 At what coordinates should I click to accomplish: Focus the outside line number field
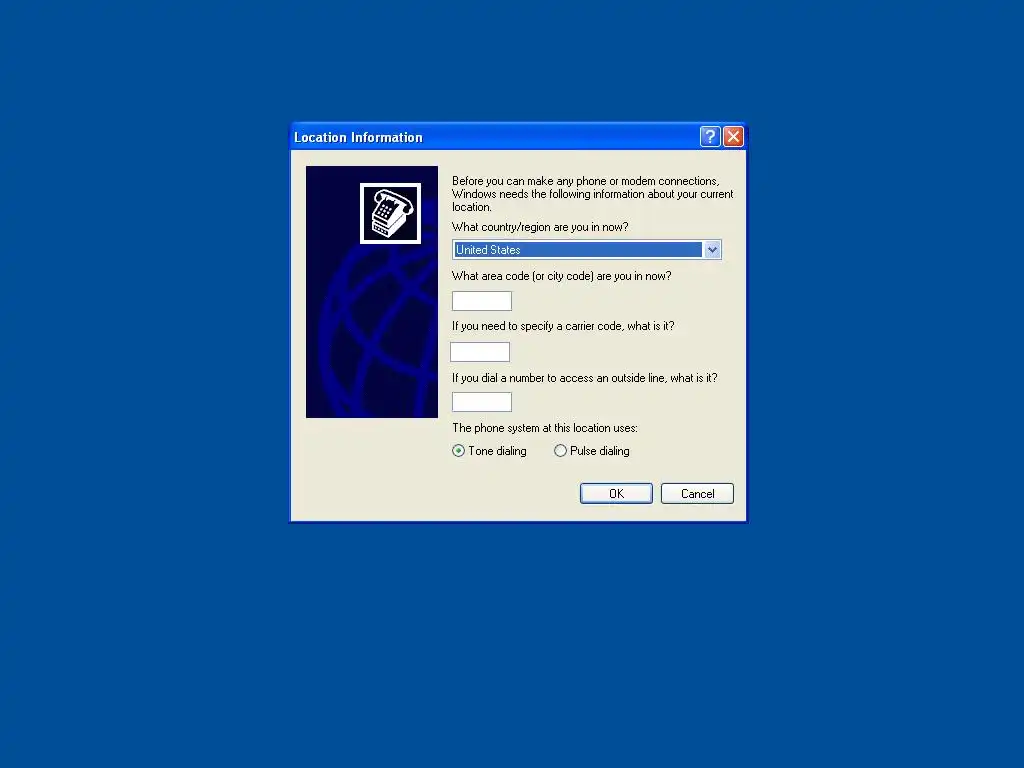[x=482, y=402]
